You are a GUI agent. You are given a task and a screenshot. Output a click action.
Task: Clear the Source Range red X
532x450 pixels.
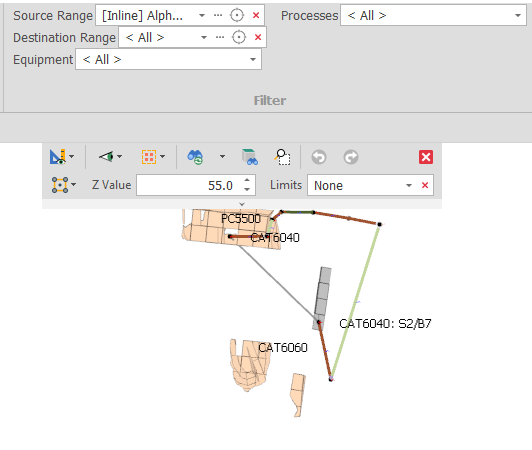click(256, 15)
